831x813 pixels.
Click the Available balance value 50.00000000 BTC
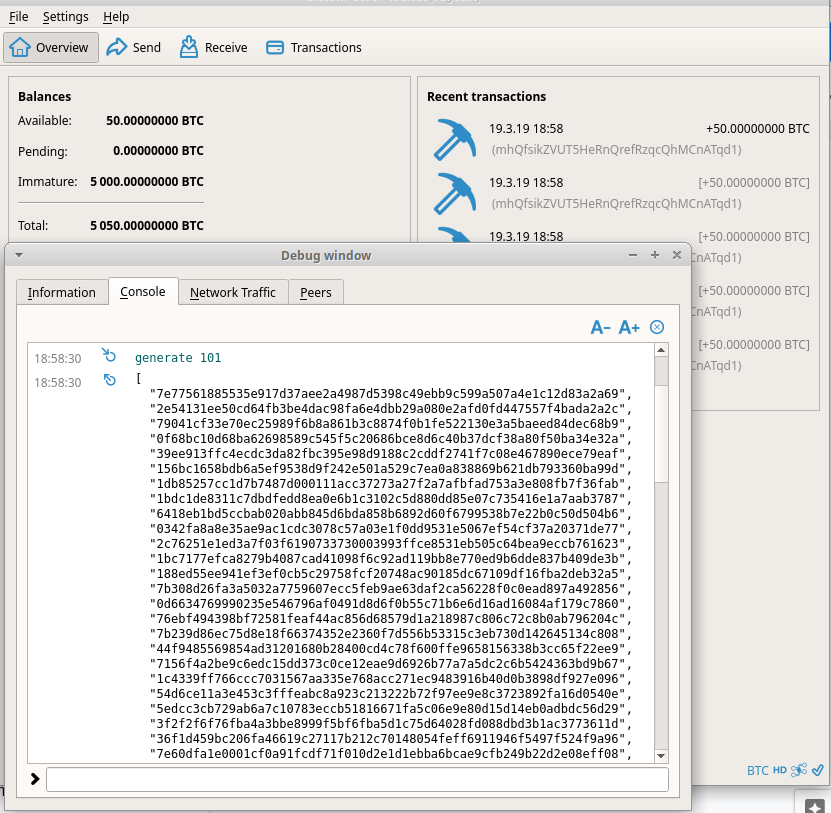click(155, 121)
